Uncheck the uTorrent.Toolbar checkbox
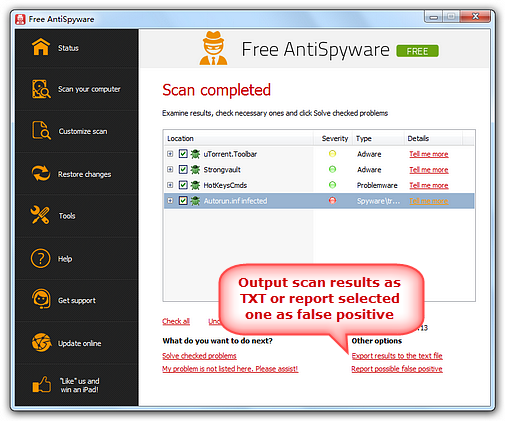Viewport: 505px width, 421px height. click(183, 154)
